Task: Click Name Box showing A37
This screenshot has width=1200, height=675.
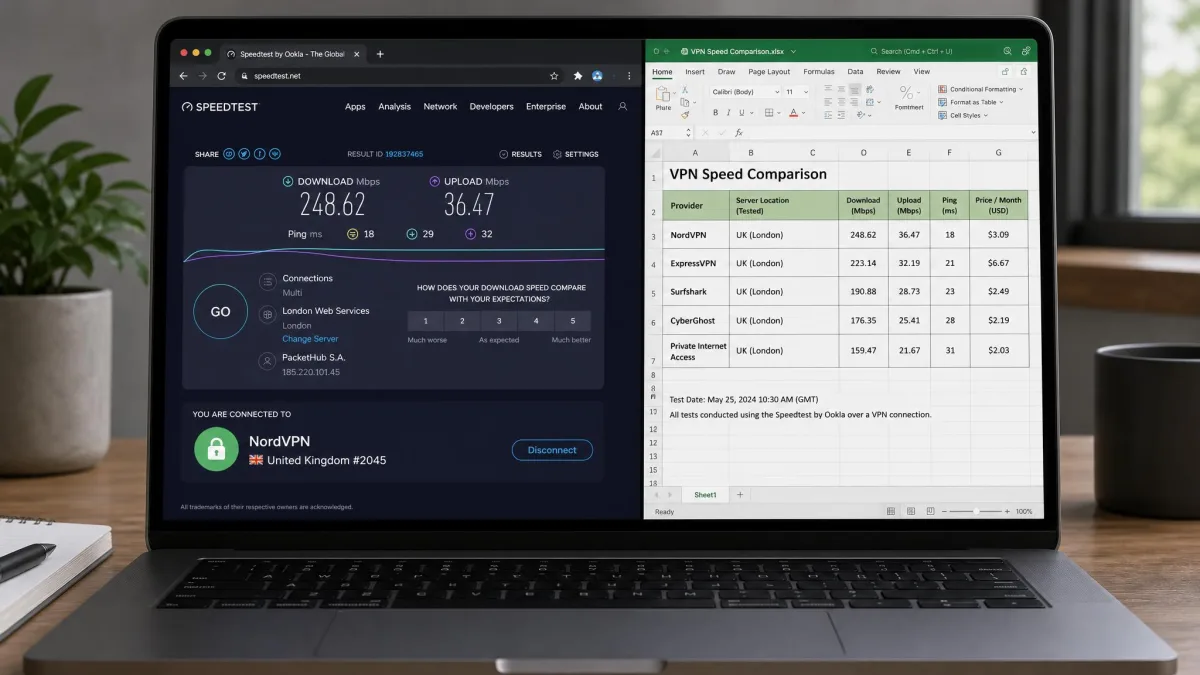Action: point(668,132)
